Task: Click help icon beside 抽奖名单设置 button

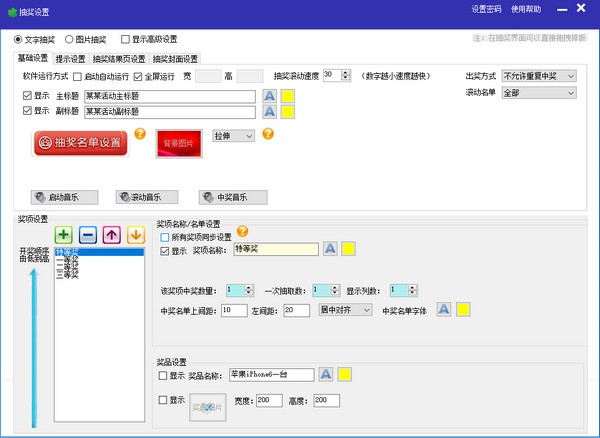Action: pyautogui.click(x=140, y=133)
